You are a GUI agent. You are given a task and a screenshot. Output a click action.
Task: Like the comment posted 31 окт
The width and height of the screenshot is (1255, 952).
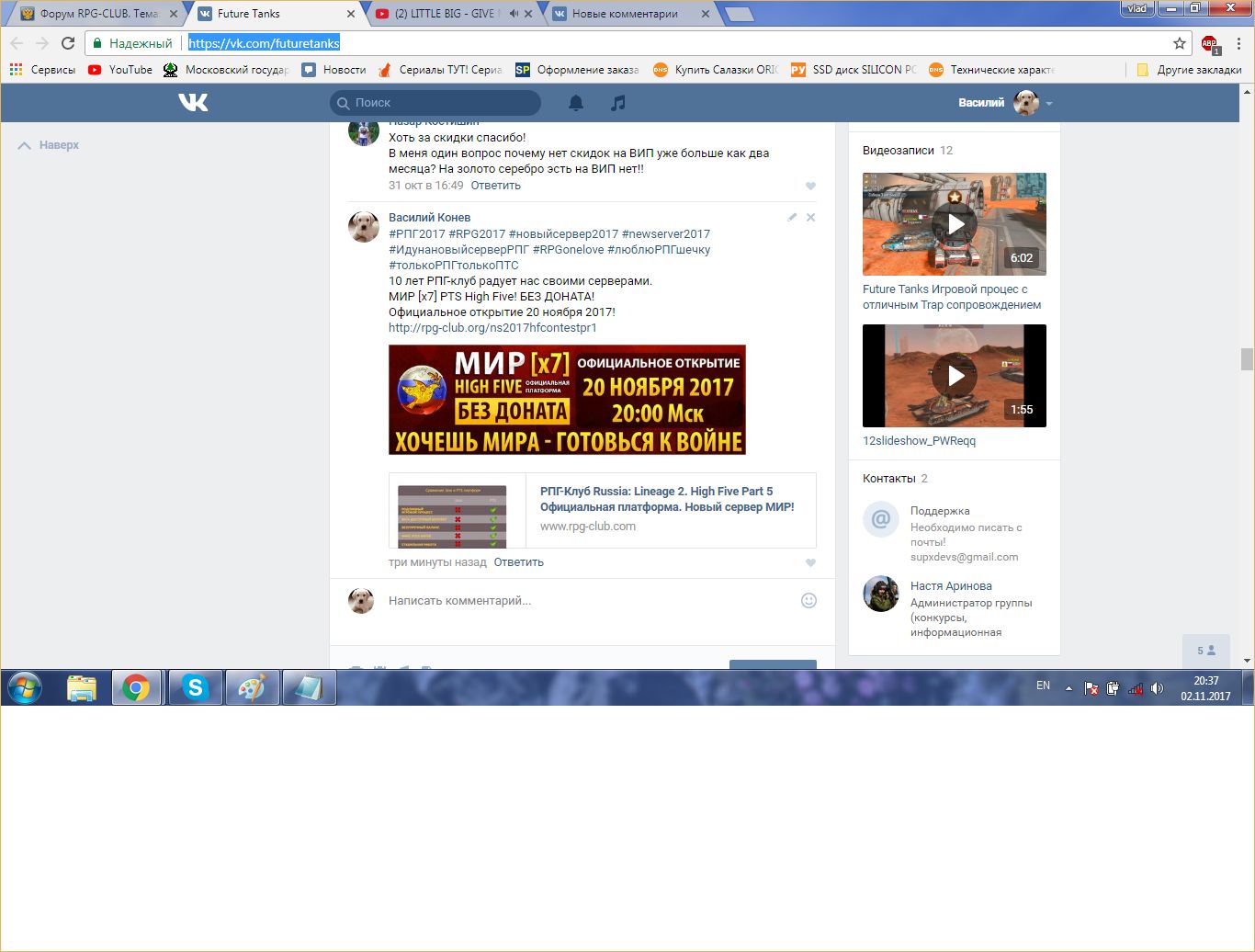(x=810, y=187)
